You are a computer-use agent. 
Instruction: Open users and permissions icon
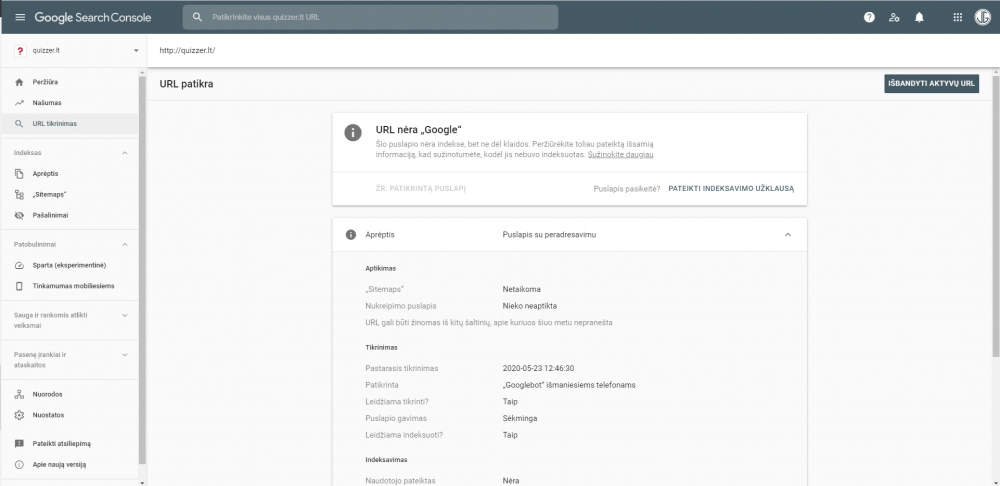click(894, 18)
